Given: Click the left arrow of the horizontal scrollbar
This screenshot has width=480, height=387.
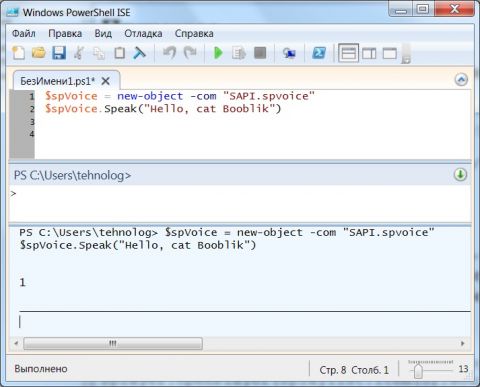Looking at the screenshot, I should click(x=16, y=343).
